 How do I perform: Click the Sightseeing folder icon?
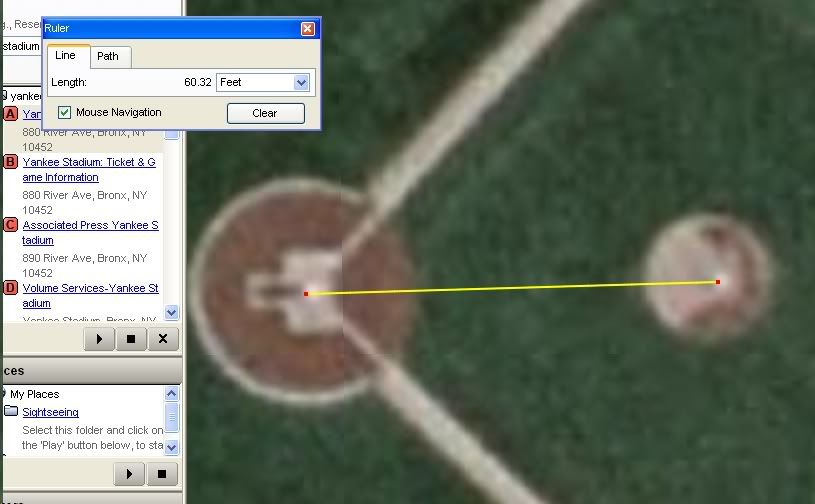point(11,412)
